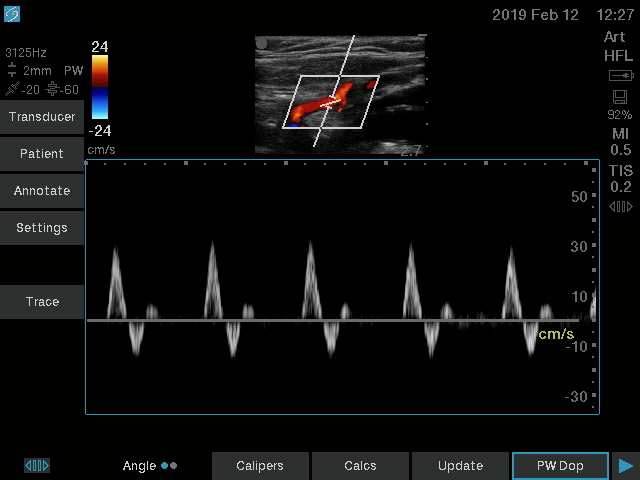Viewport: 640px width, 480px height.
Task: Open the Calcs button
Action: [x=360, y=466]
